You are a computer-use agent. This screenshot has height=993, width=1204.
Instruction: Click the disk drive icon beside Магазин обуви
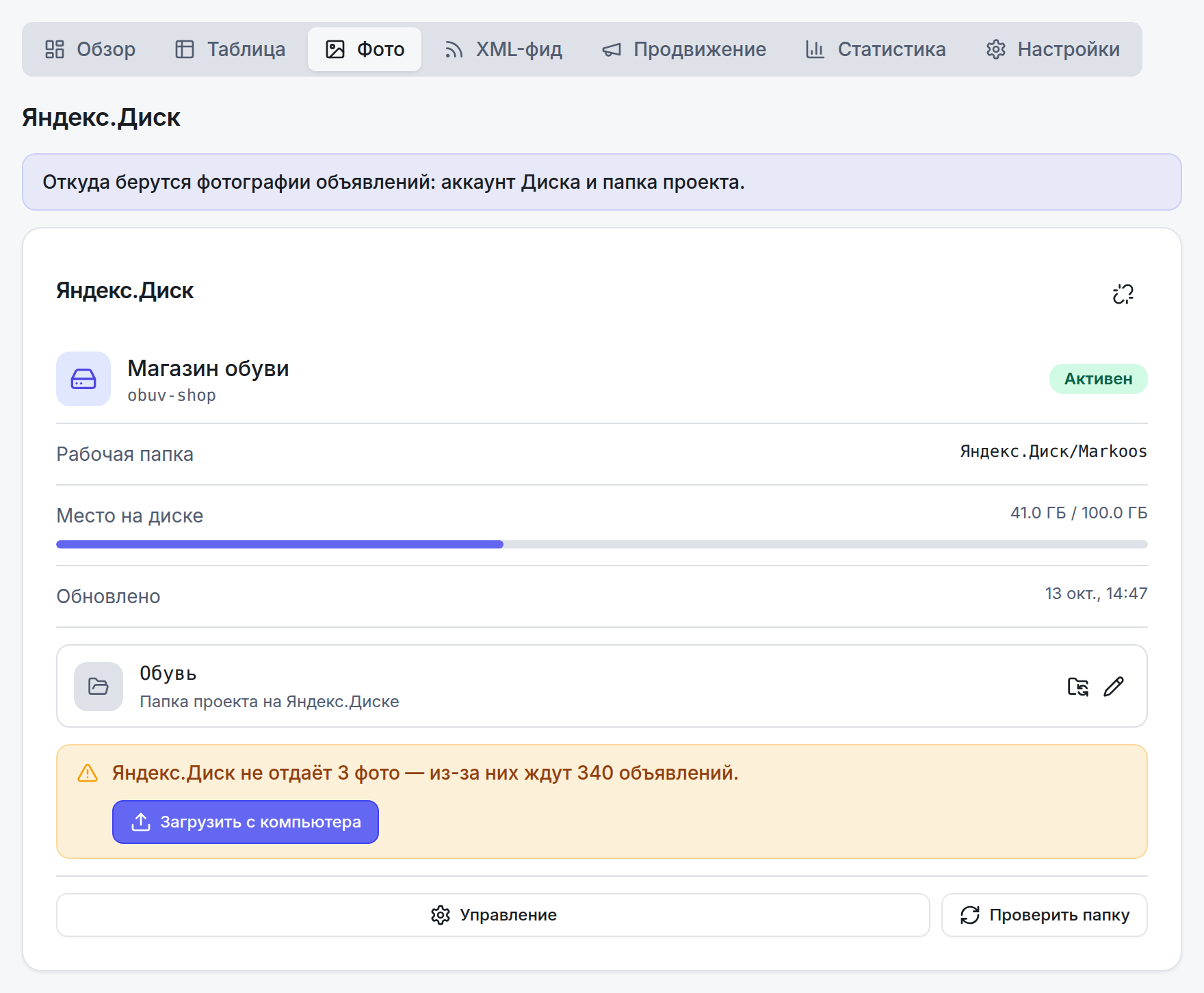83,379
